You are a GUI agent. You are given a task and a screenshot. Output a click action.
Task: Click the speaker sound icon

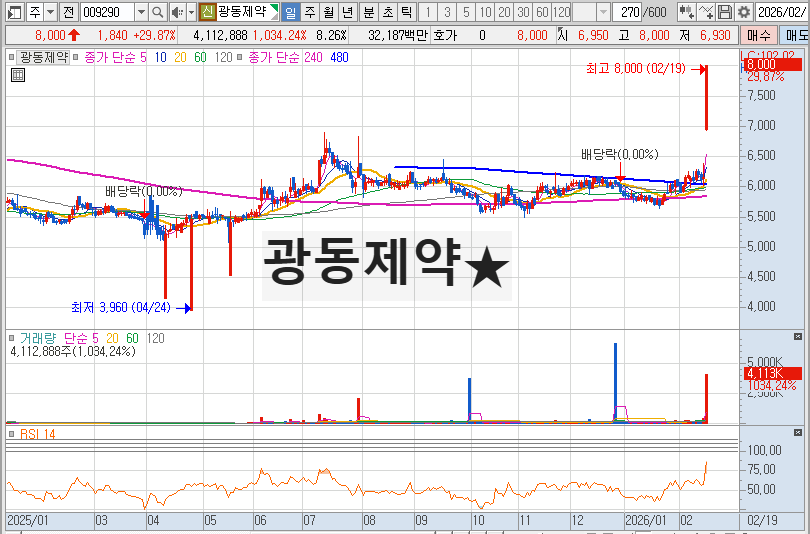(x=177, y=12)
